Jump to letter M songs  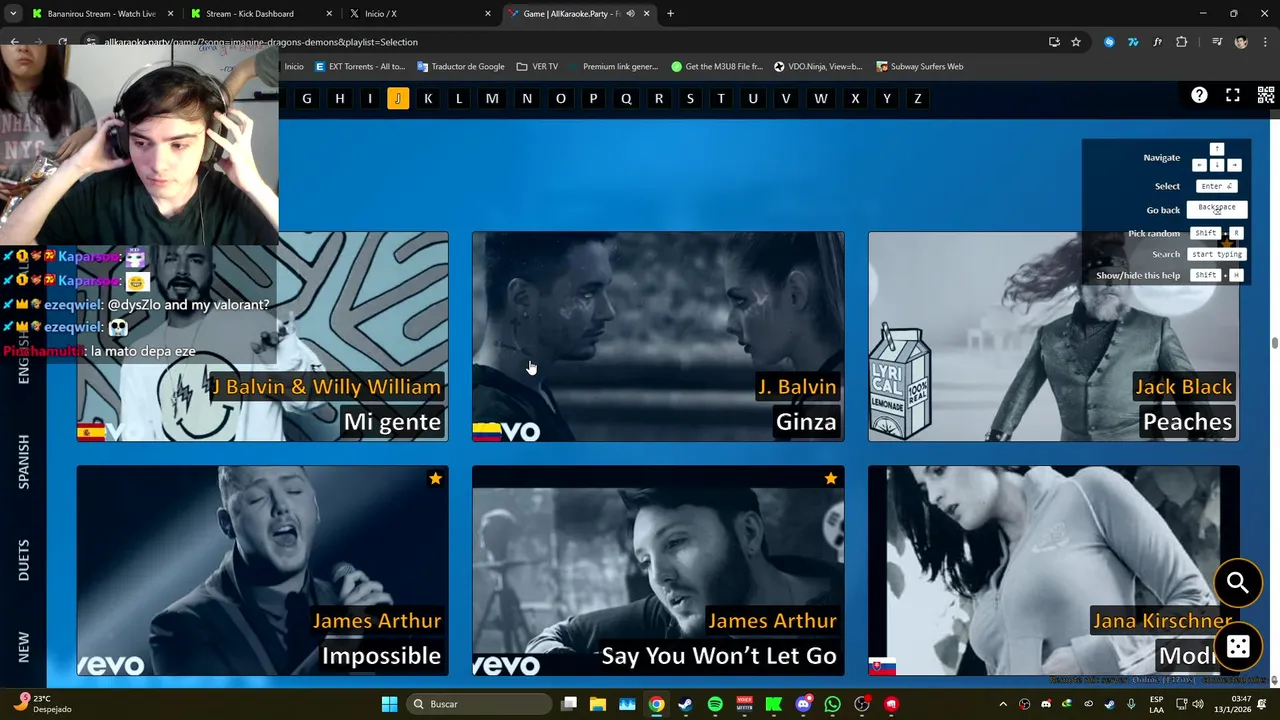tap(492, 98)
